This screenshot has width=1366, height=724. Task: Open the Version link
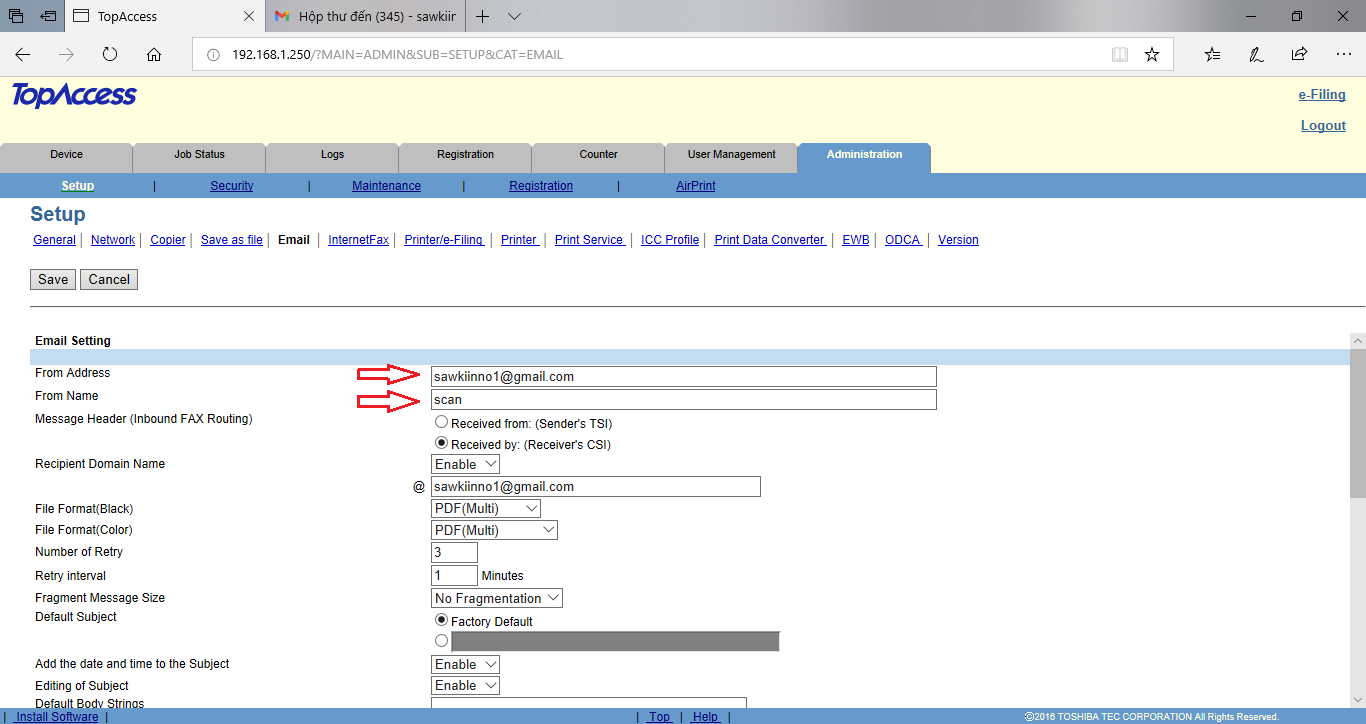pyautogui.click(x=958, y=240)
